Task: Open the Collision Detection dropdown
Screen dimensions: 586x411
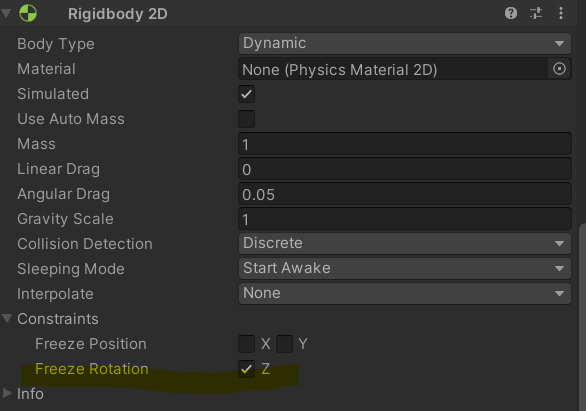Action: tap(405, 244)
